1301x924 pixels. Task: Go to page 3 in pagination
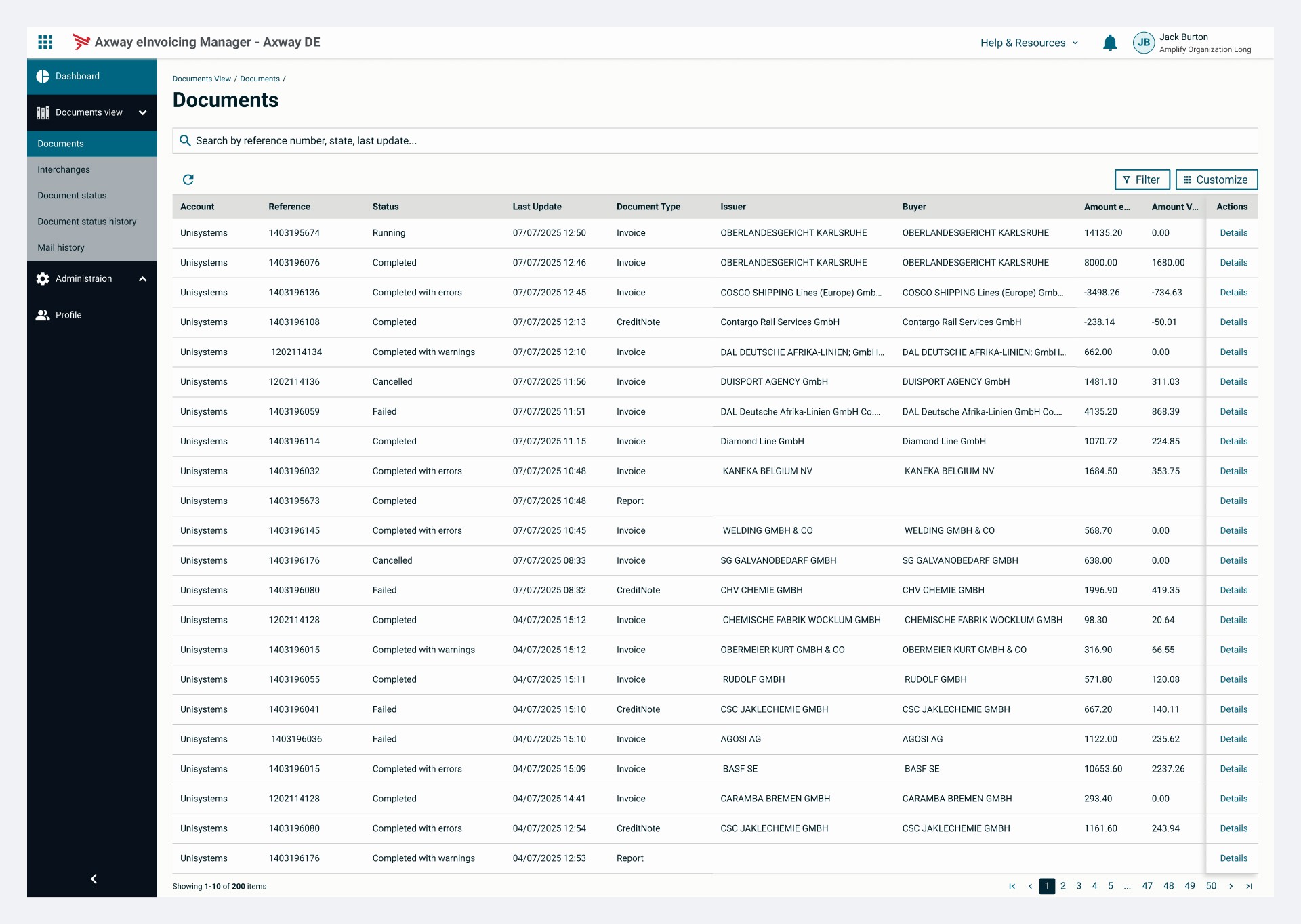point(1079,886)
